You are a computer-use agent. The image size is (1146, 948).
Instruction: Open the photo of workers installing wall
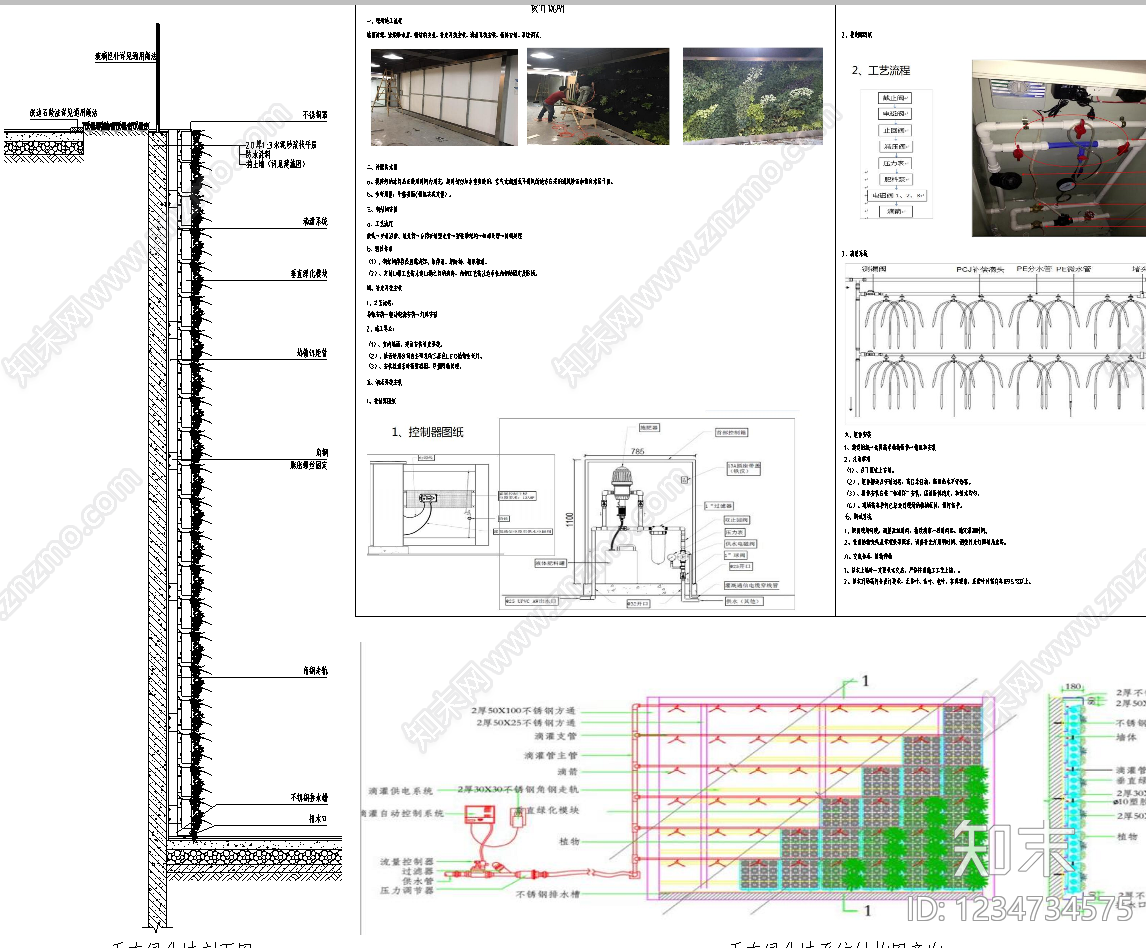point(598,96)
